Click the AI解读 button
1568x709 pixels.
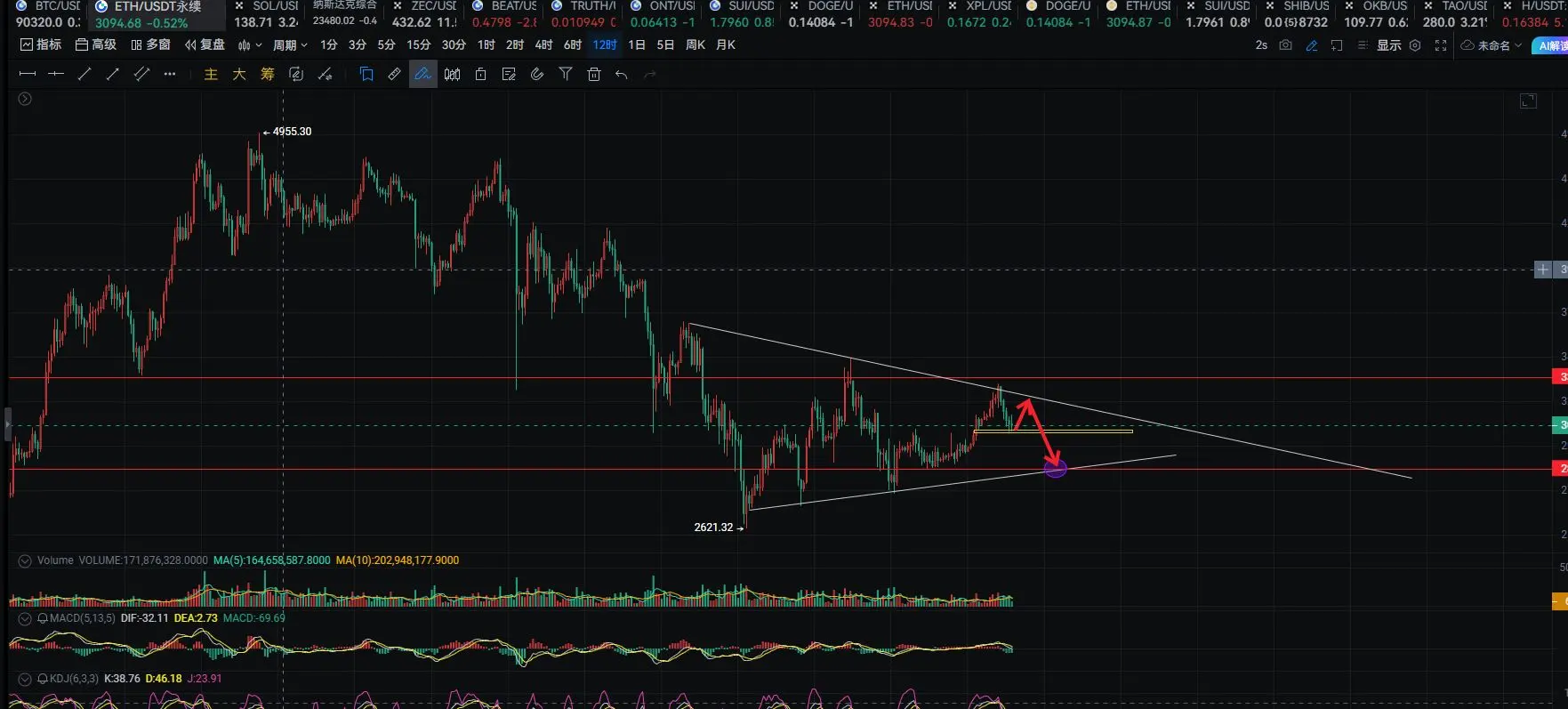[1551, 45]
